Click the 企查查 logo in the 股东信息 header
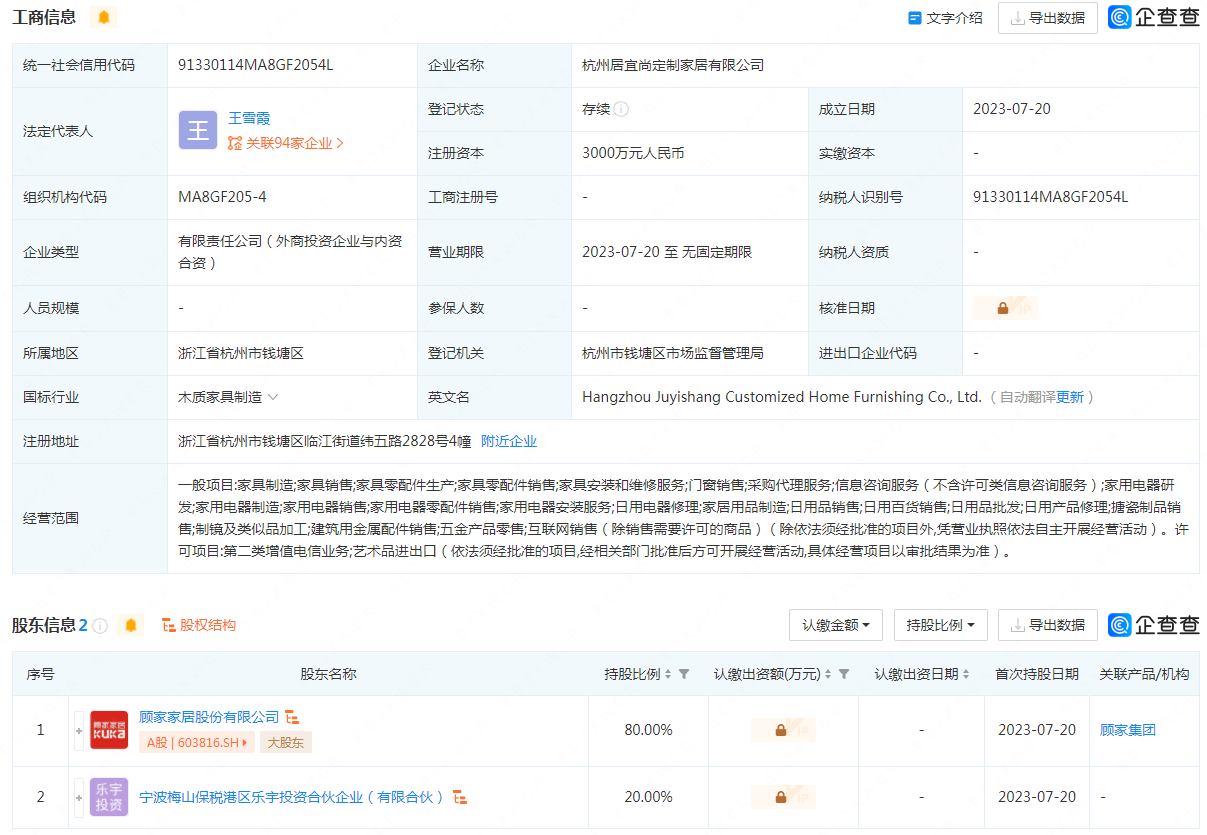This screenshot has width=1207, height=835. [x=1153, y=625]
